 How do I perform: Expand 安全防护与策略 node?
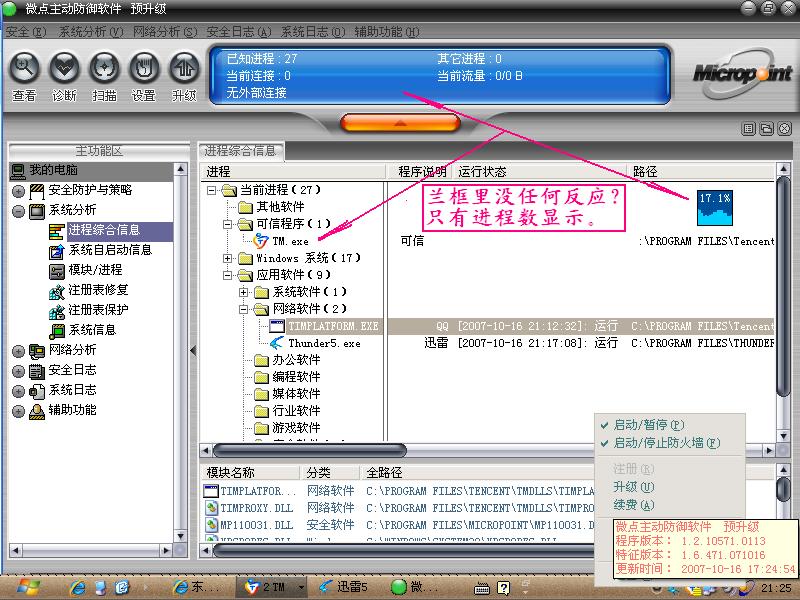tap(18, 191)
